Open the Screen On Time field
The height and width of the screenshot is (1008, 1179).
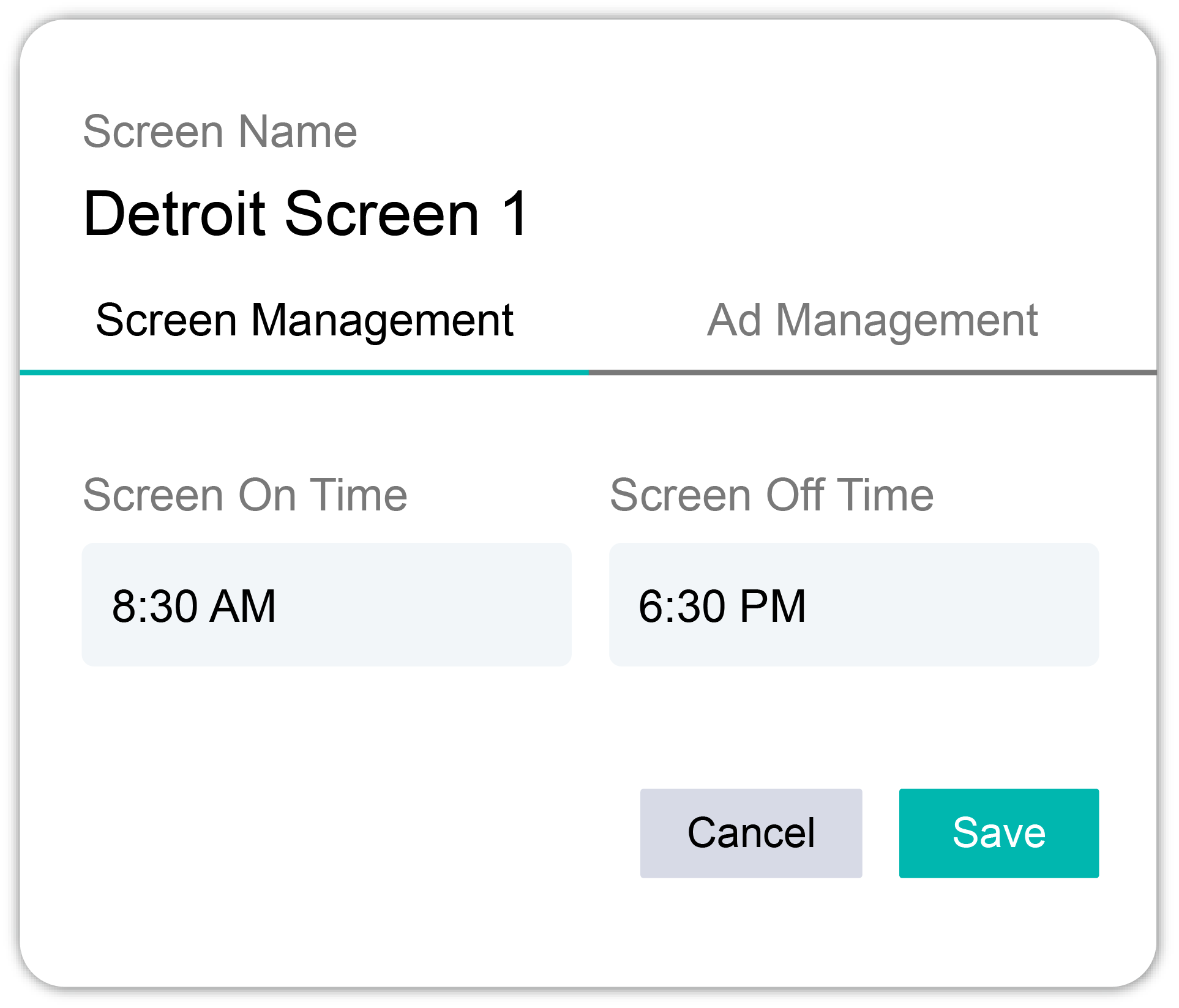(326, 605)
